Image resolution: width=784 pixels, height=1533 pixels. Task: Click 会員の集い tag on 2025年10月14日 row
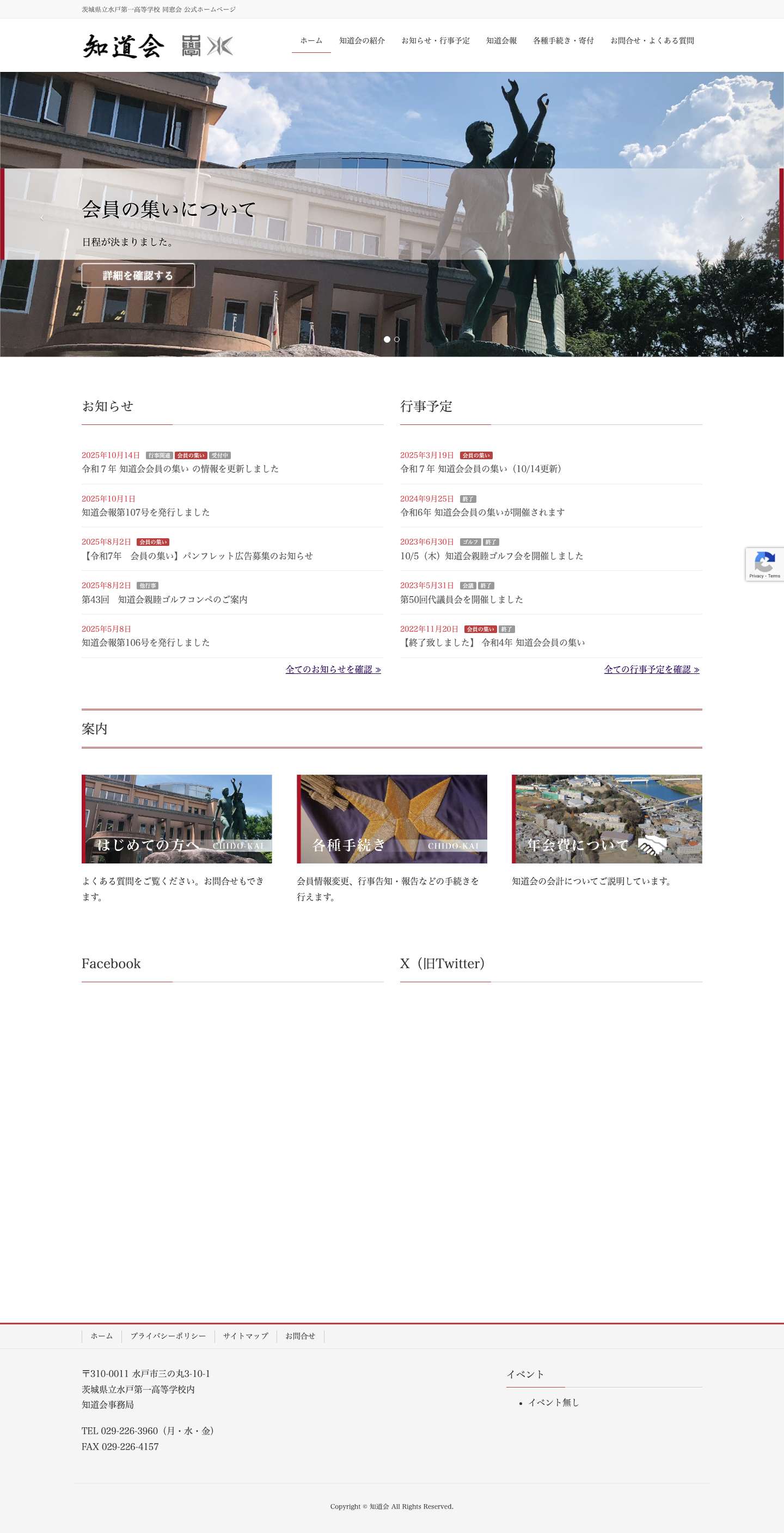(x=191, y=455)
